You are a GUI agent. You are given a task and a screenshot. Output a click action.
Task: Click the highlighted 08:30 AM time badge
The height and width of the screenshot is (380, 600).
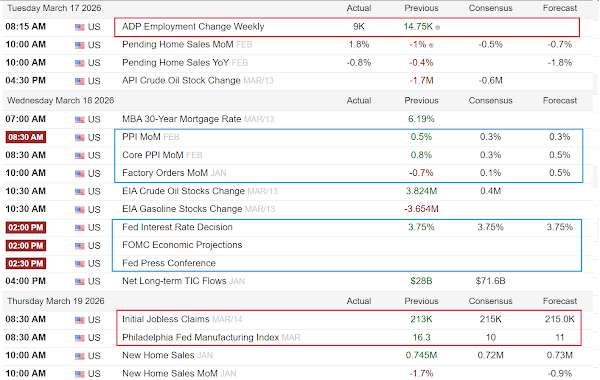coord(26,137)
